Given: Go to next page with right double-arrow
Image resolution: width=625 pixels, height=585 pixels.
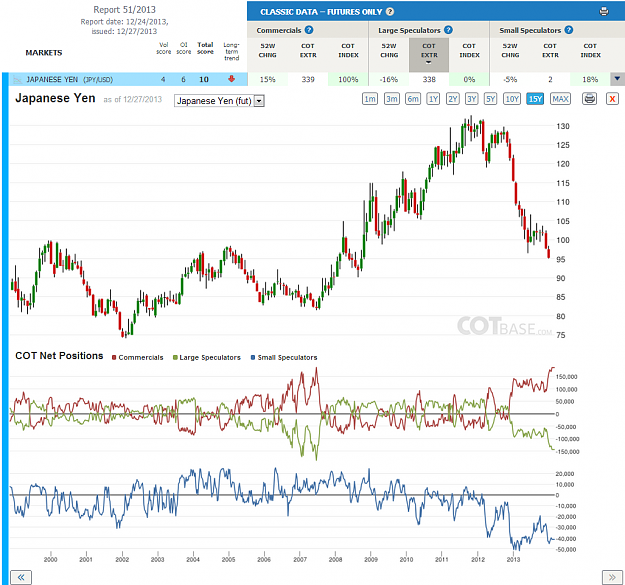Looking at the screenshot, I should [612, 577].
